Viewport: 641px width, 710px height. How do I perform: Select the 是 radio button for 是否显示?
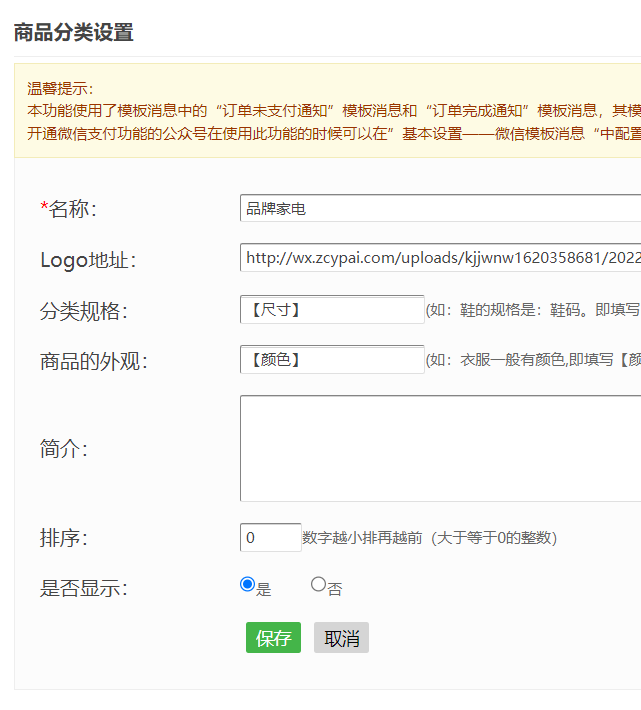coord(247,584)
